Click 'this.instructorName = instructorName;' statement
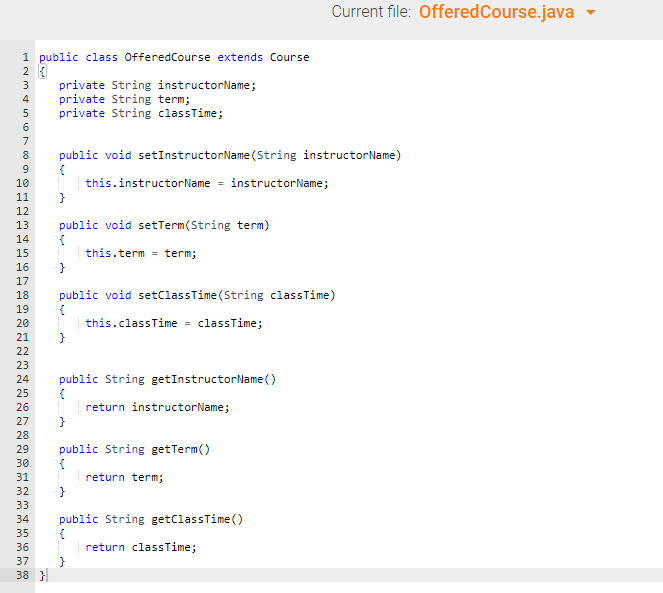 pyautogui.click(x=207, y=183)
